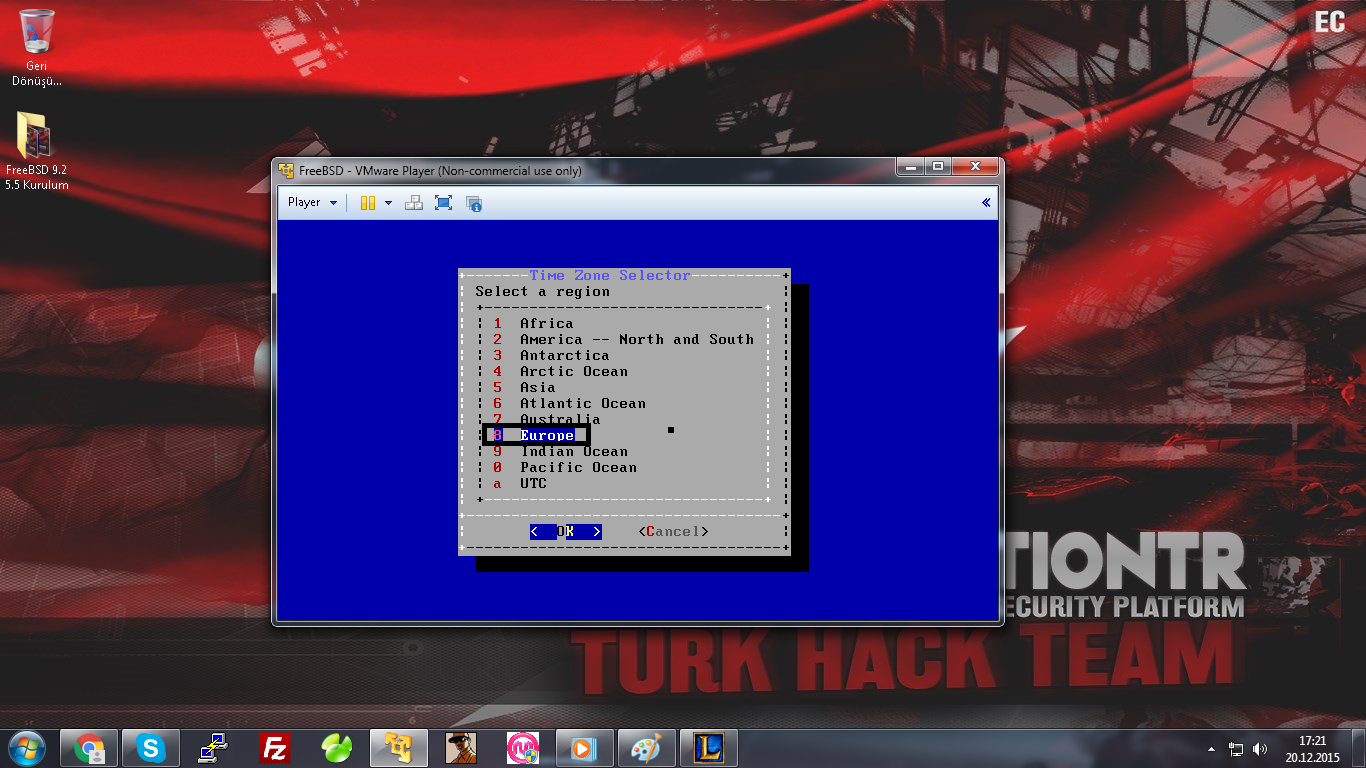
Task: Open Skype from the taskbar
Action: coord(151,748)
